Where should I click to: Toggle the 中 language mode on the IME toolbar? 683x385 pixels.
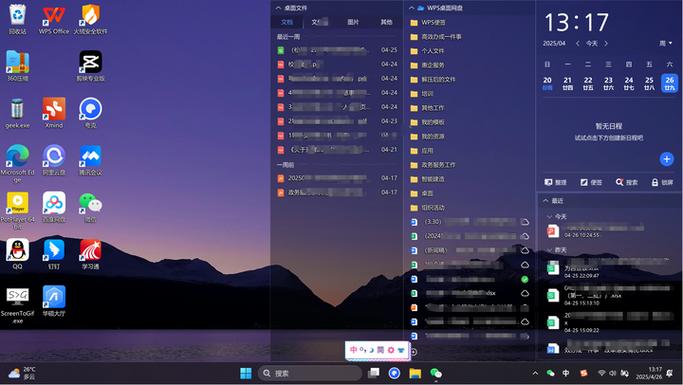click(x=353, y=350)
